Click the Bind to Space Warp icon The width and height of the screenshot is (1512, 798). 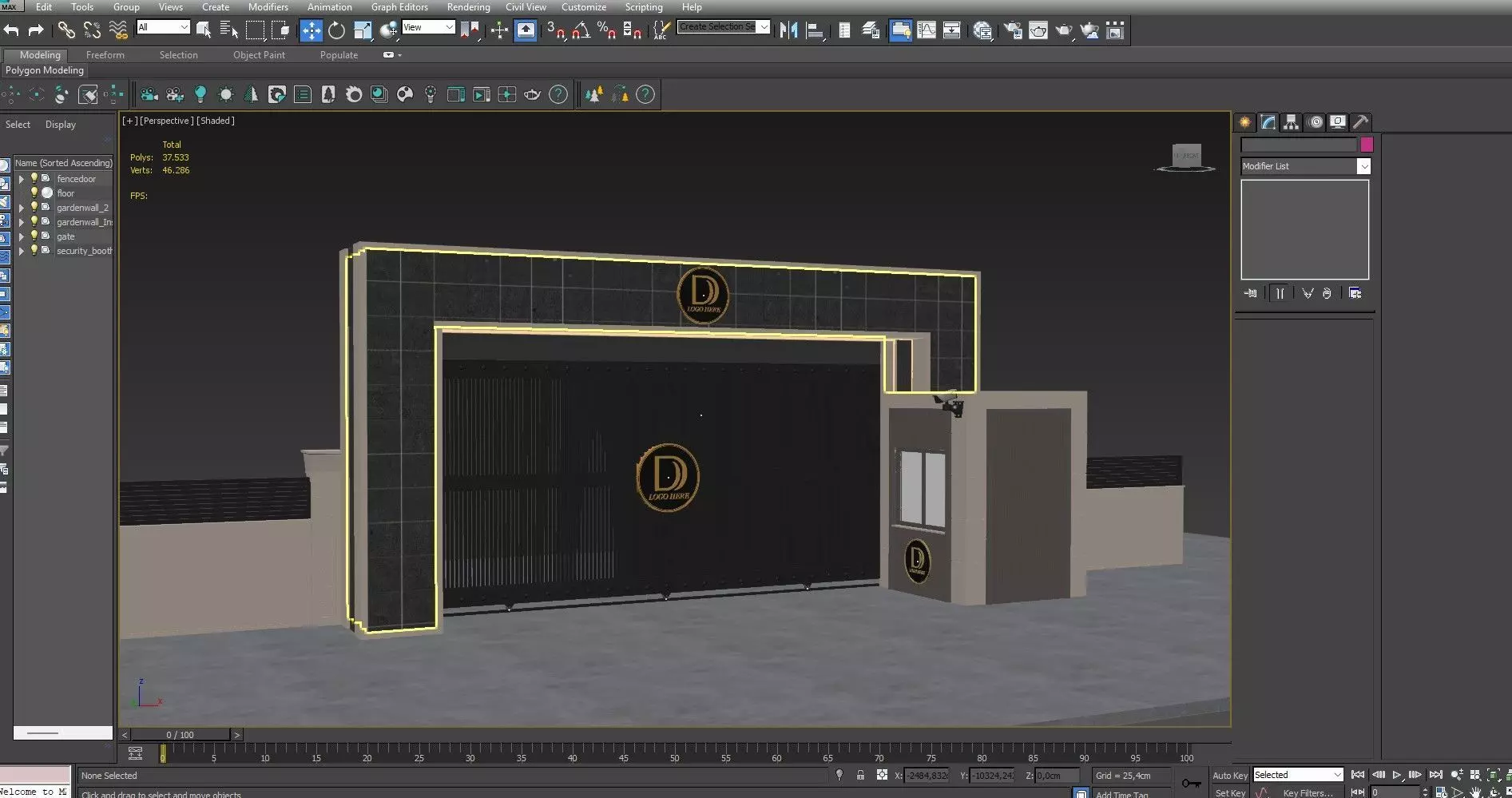point(118,30)
